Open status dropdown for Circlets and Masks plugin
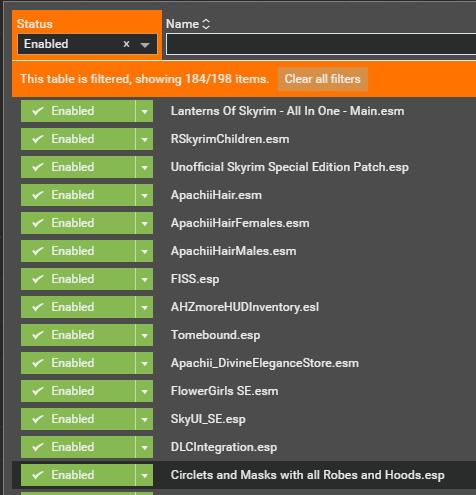The width and height of the screenshot is (476, 495). coord(144,475)
